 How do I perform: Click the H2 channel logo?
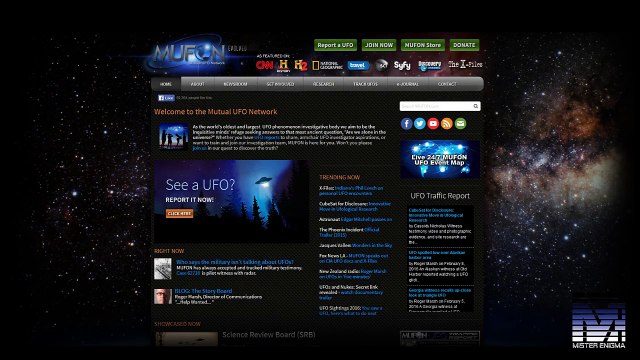(x=301, y=65)
